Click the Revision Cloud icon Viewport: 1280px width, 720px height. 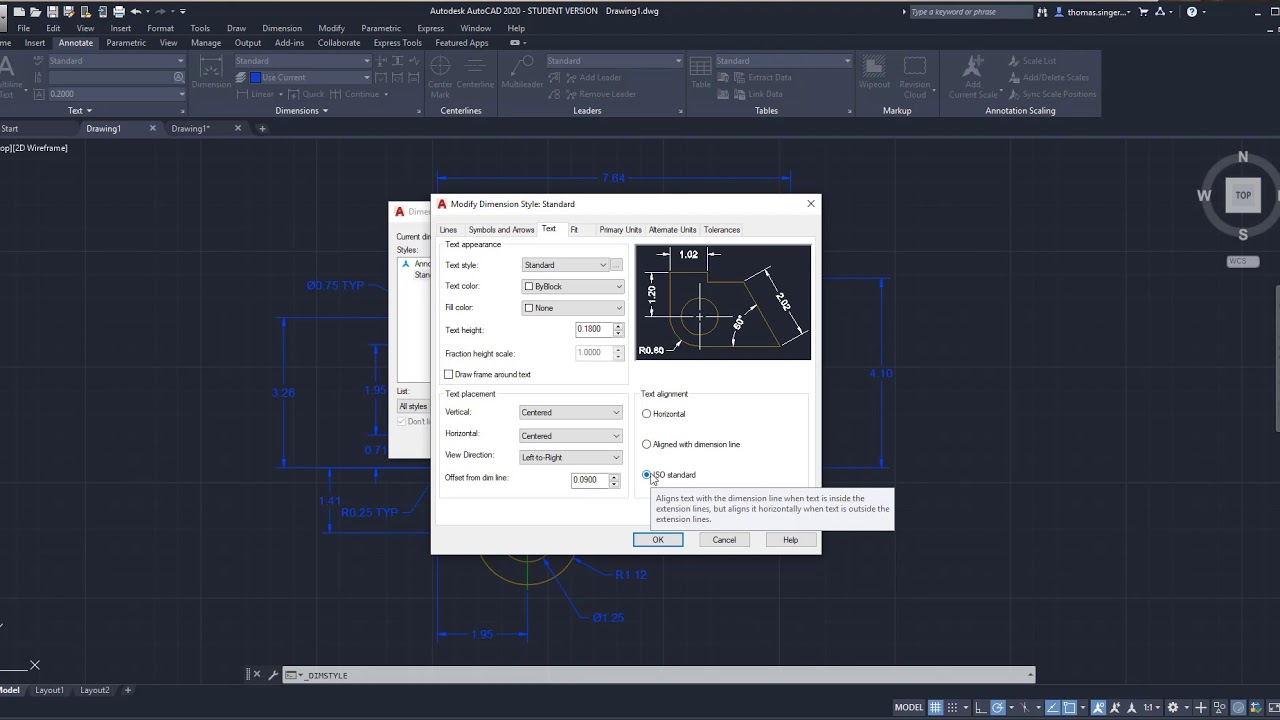click(x=914, y=67)
